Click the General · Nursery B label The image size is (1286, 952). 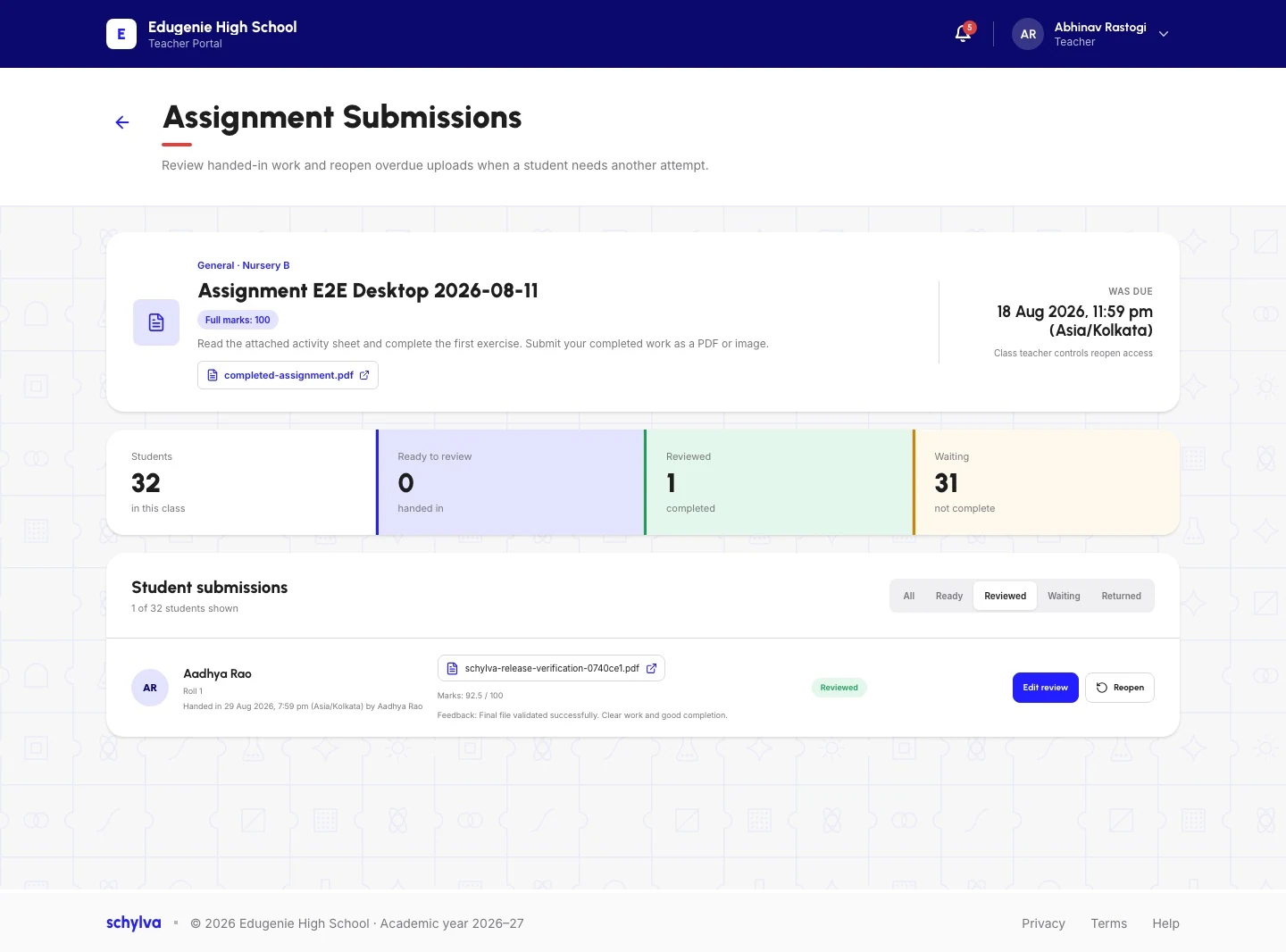[244, 265]
